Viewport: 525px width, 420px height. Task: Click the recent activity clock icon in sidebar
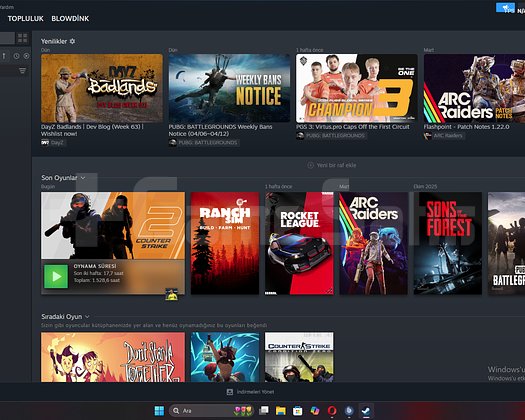tap(16, 56)
